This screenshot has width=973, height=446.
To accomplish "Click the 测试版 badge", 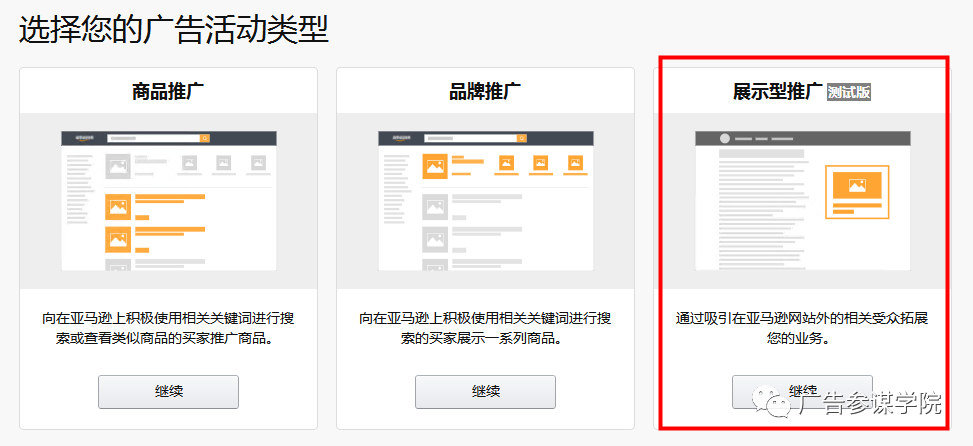I will 849,92.
